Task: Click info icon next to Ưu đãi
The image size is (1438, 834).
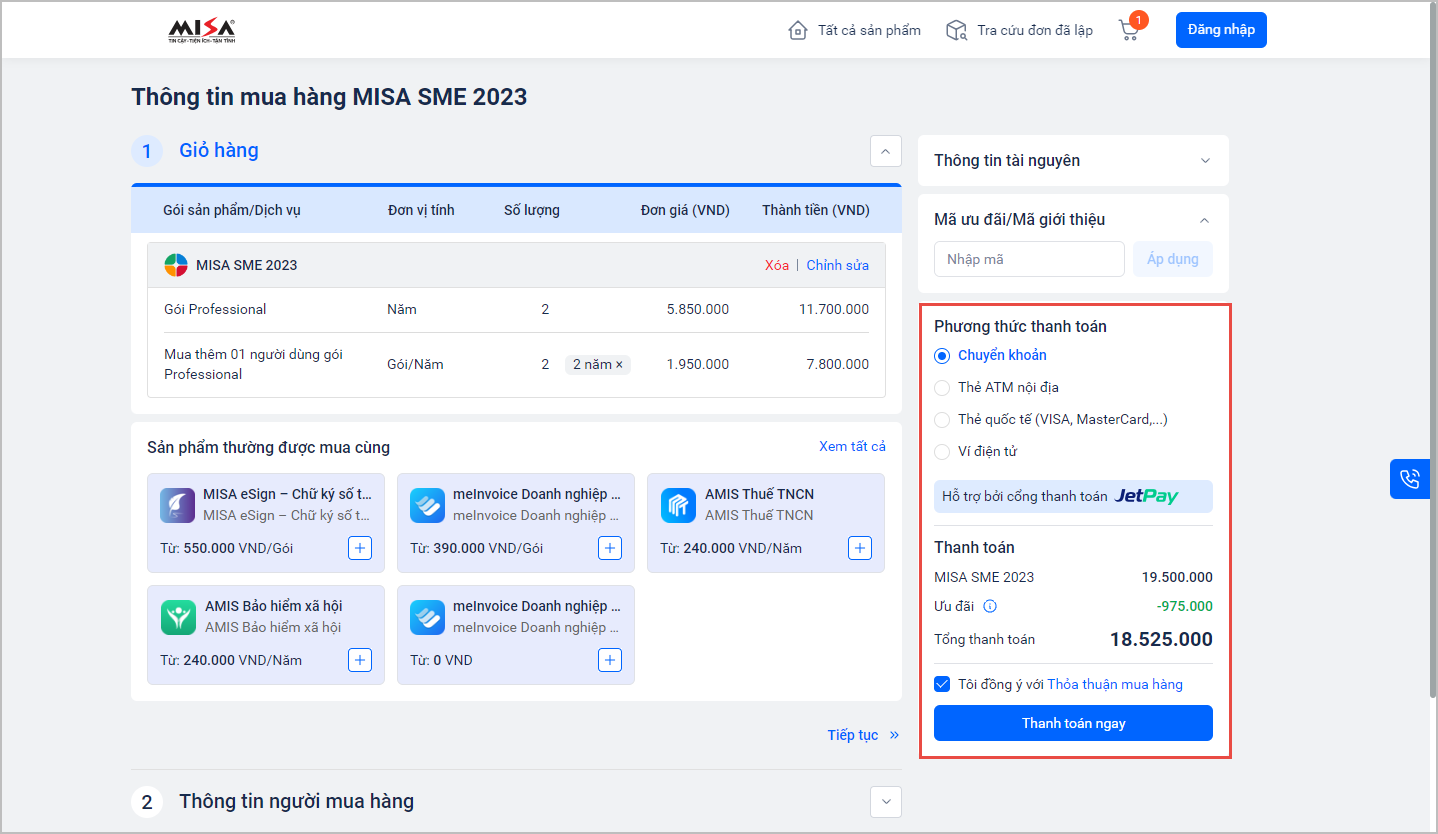Action: coord(990,606)
